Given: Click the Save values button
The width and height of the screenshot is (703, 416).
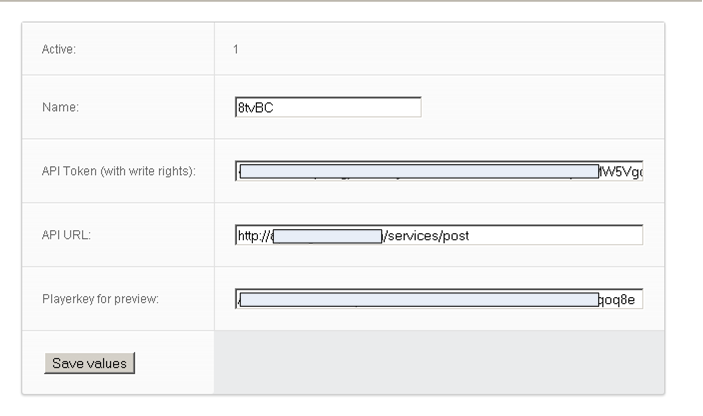Looking at the screenshot, I should [89, 363].
